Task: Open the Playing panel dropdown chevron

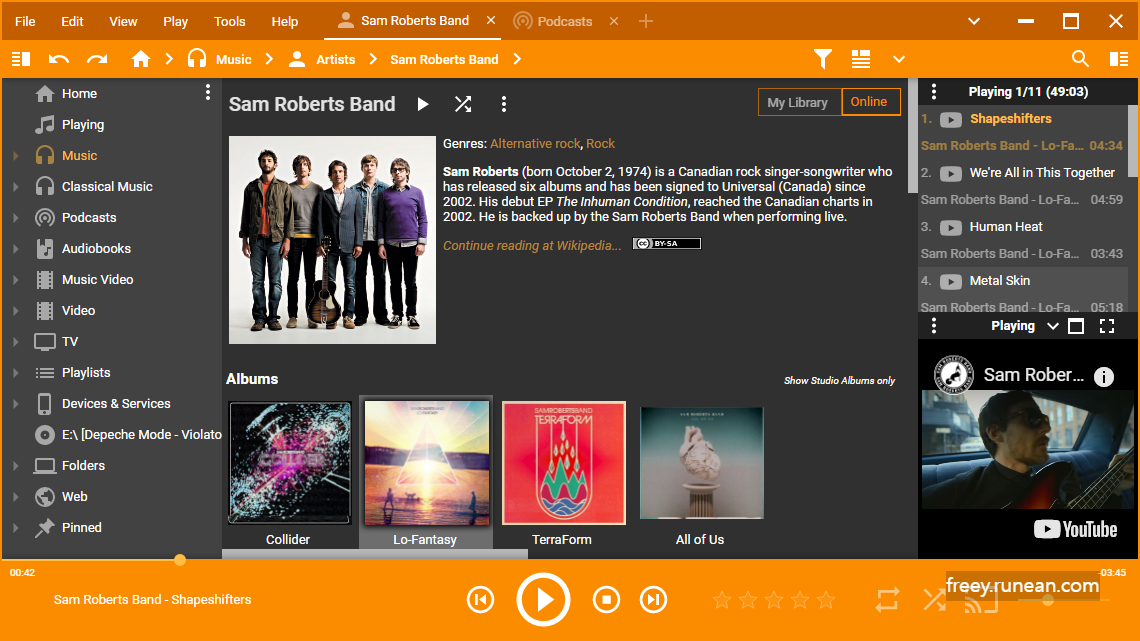Action: [x=1052, y=326]
